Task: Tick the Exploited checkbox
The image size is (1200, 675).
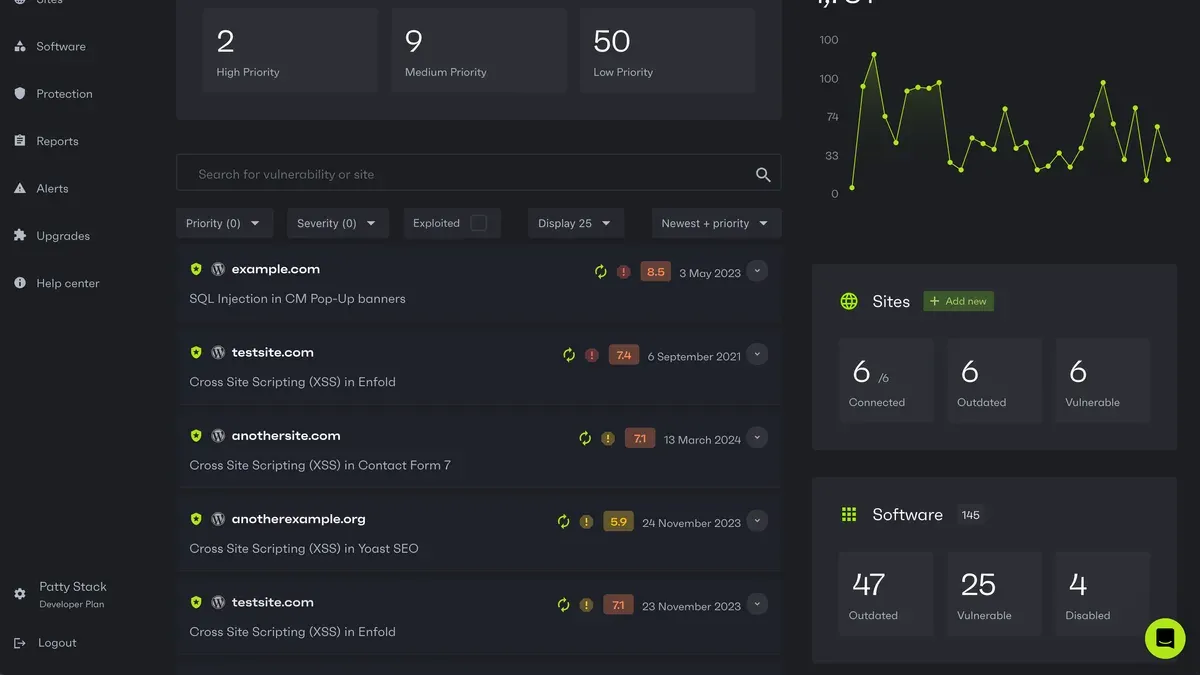Action: tap(479, 223)
